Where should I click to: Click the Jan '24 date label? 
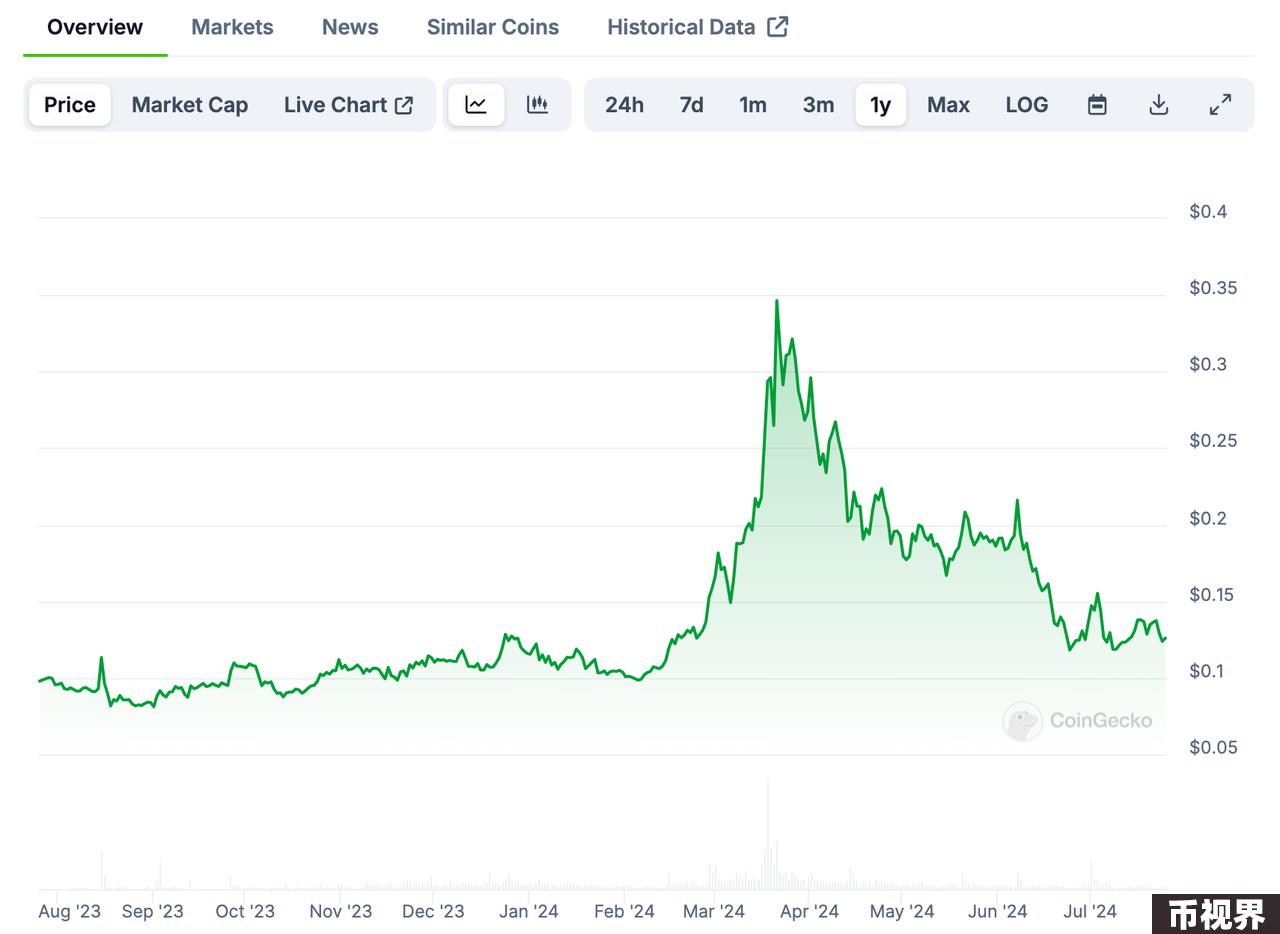pos(529,911)
